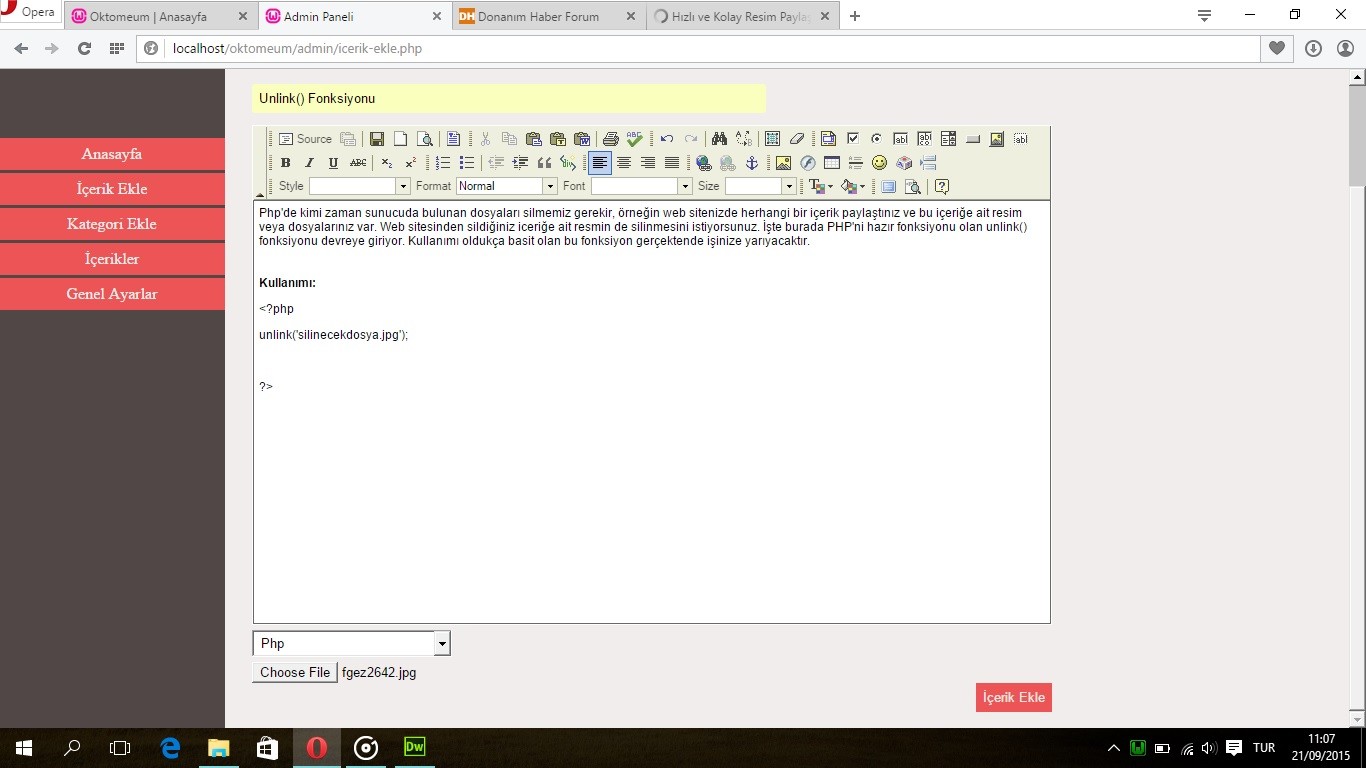Reload the page with refresh icon
Viewport: 1366px width, 768px height.
coord(85,48)
